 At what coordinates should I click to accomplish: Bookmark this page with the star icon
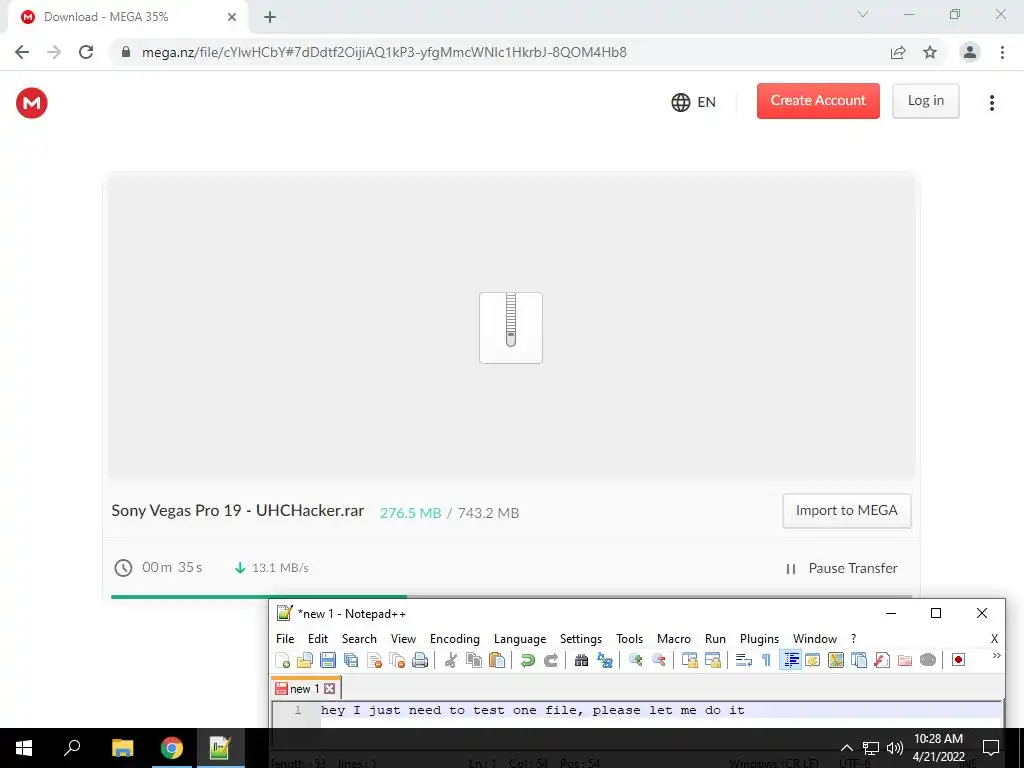(x=930, y=52)
